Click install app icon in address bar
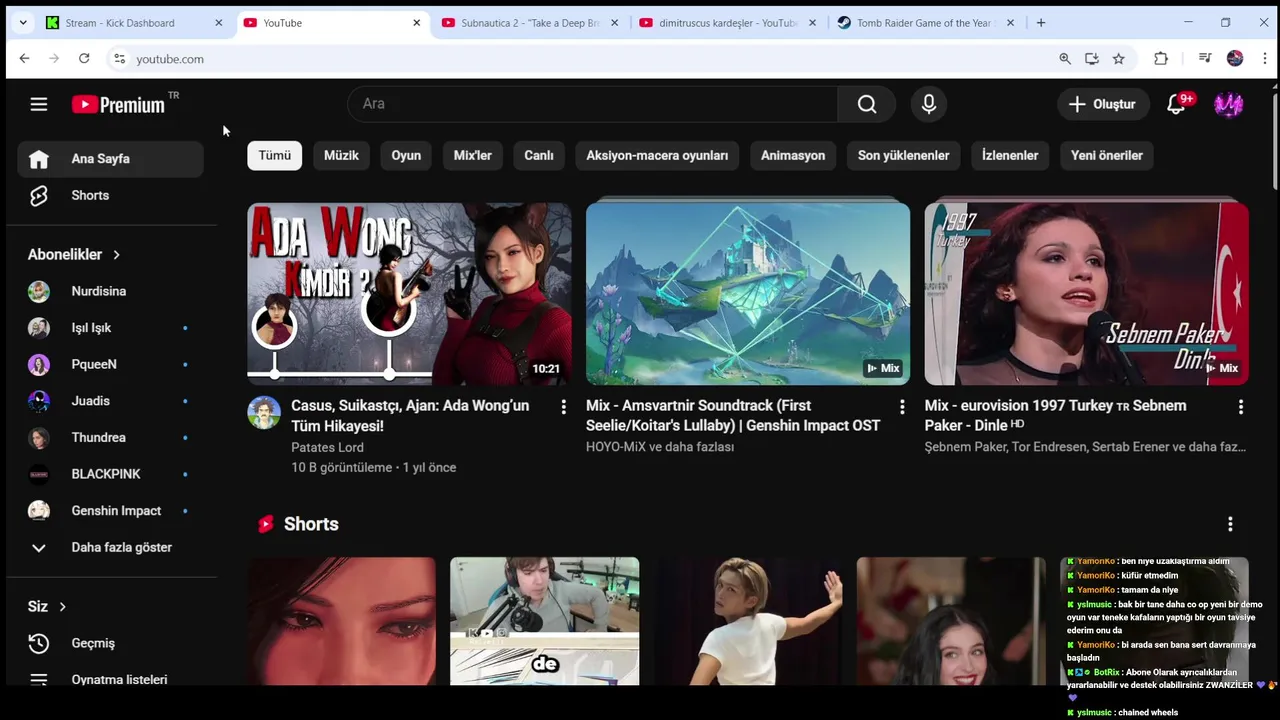The width and height of the screenshot is (1280, 720). (x=1092, y=59)
